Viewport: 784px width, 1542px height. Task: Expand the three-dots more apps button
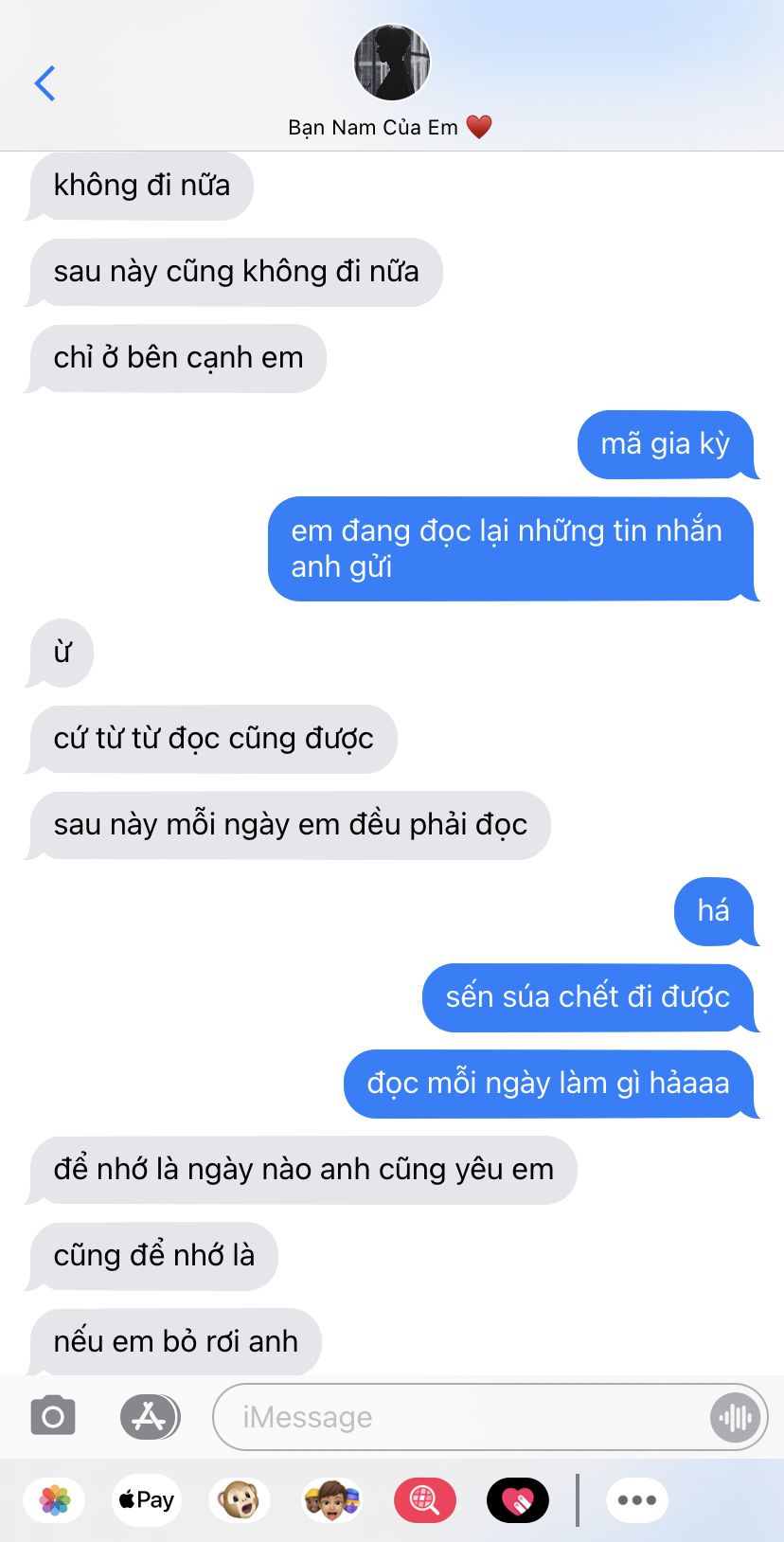636,1500
